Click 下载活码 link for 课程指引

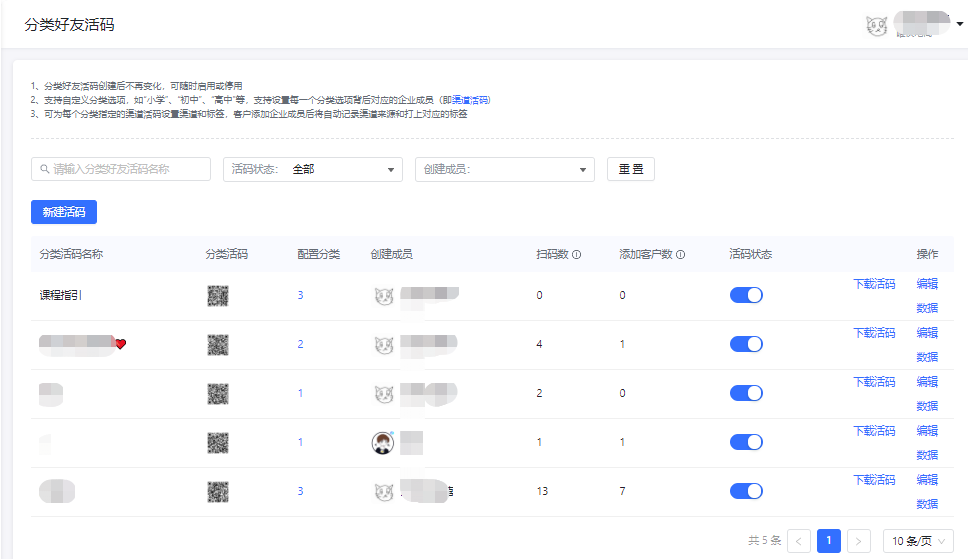[874, 284]
